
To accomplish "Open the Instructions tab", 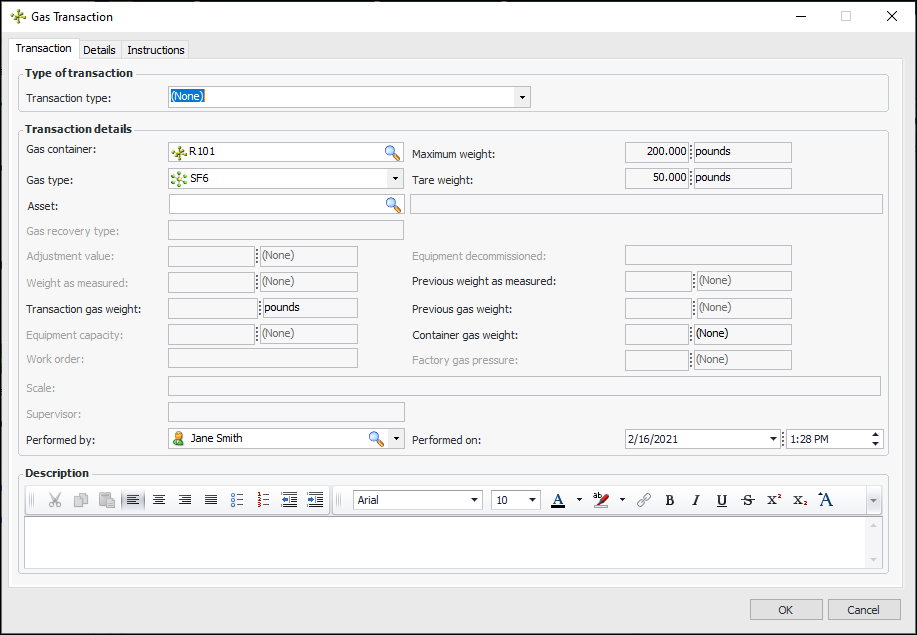I will click(x=155, y=50).
